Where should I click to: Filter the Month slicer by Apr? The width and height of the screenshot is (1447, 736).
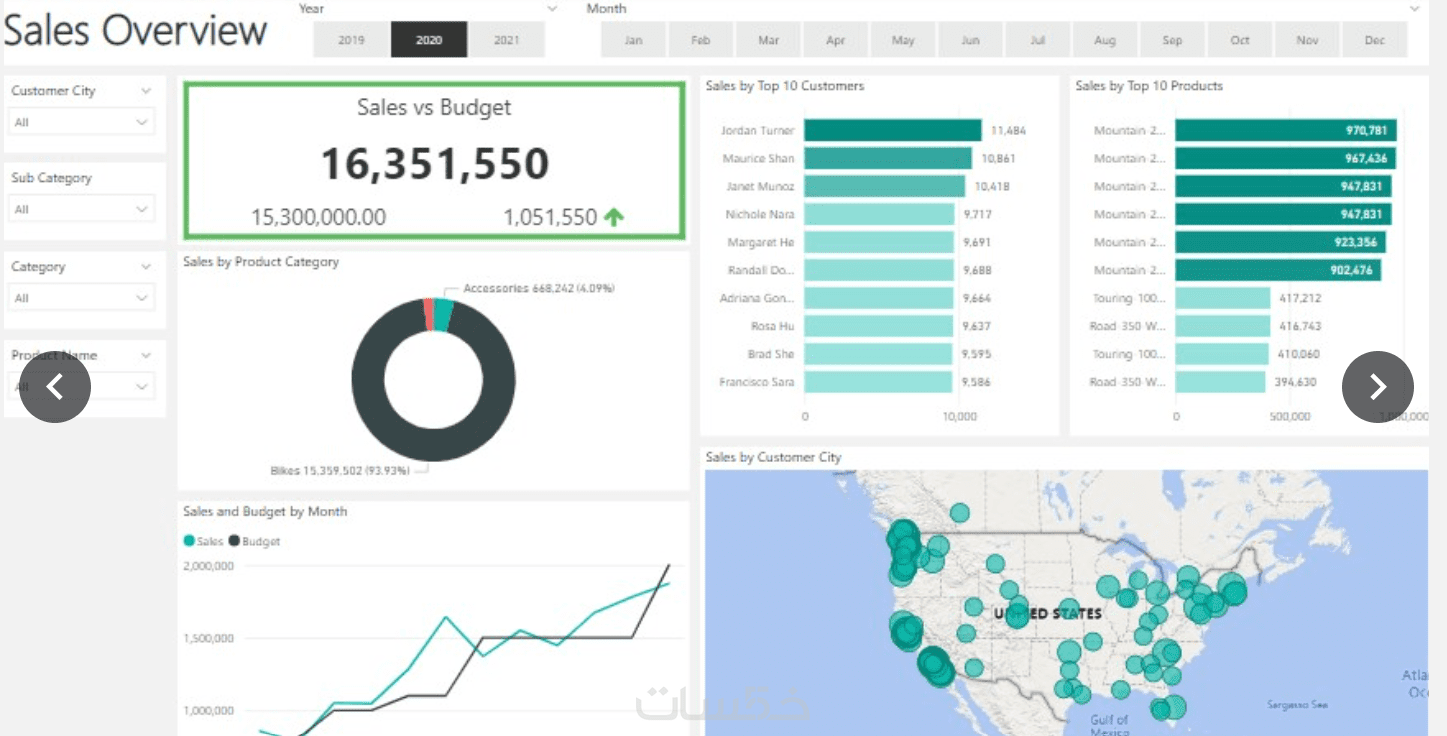[836, 40]
